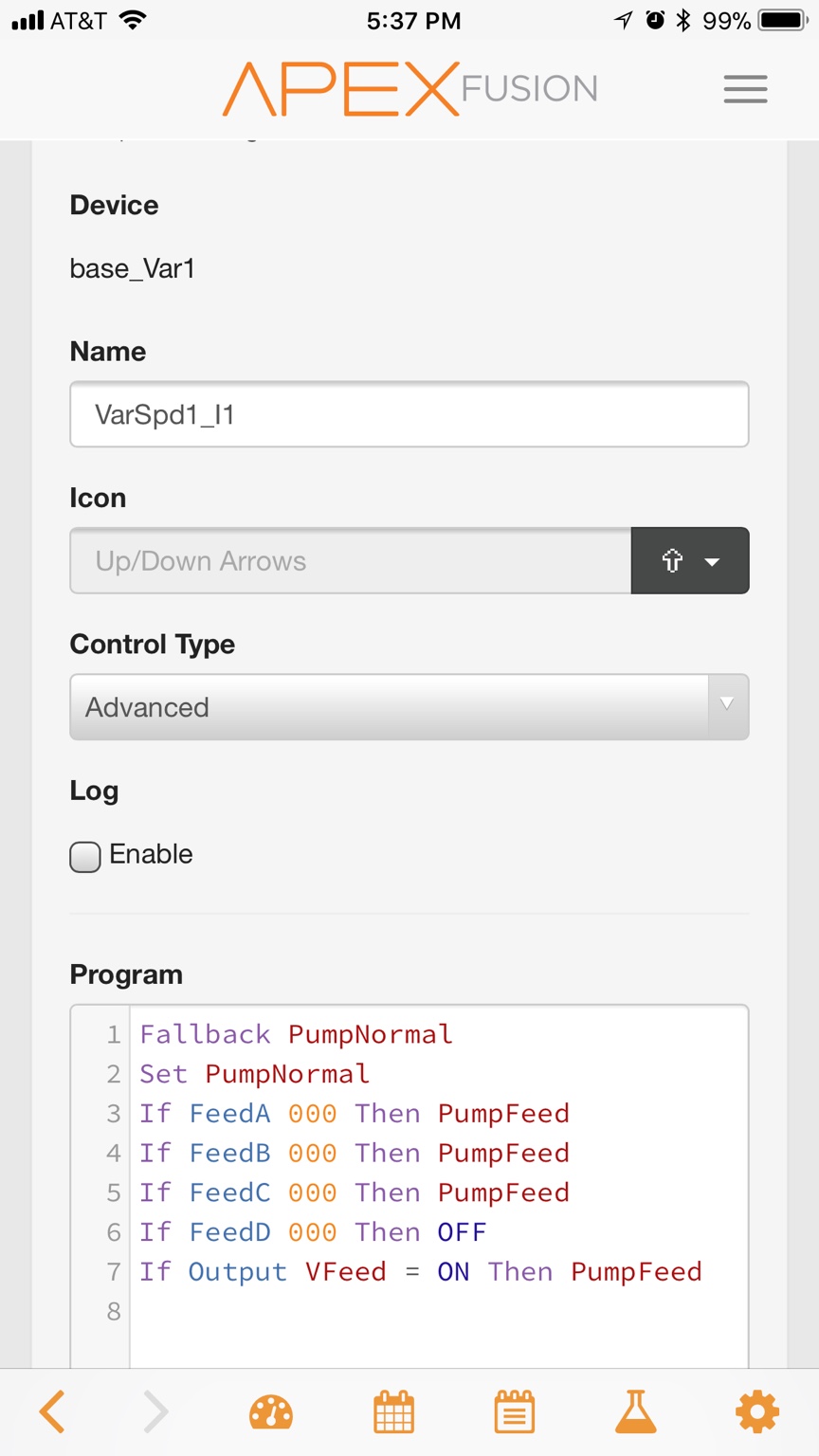Screen dimensions: 819x1456
Task: Open the lab flask icon
Action: pyautogui.click(x=636, y=1412)
